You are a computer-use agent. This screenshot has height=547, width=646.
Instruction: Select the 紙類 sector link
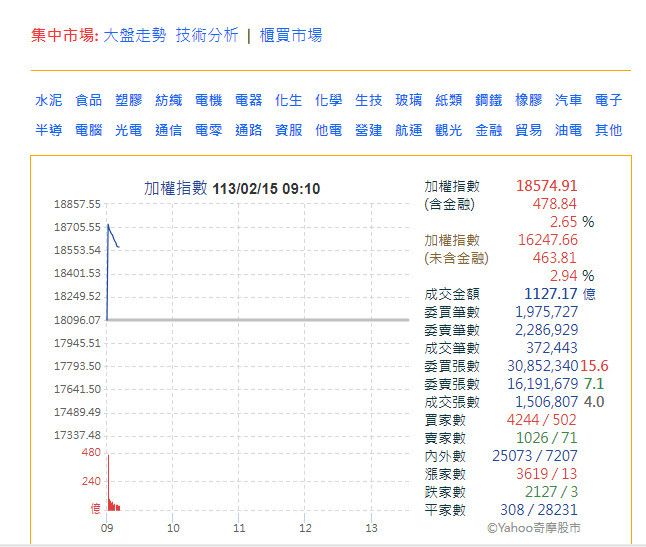(x=449, y=100)
